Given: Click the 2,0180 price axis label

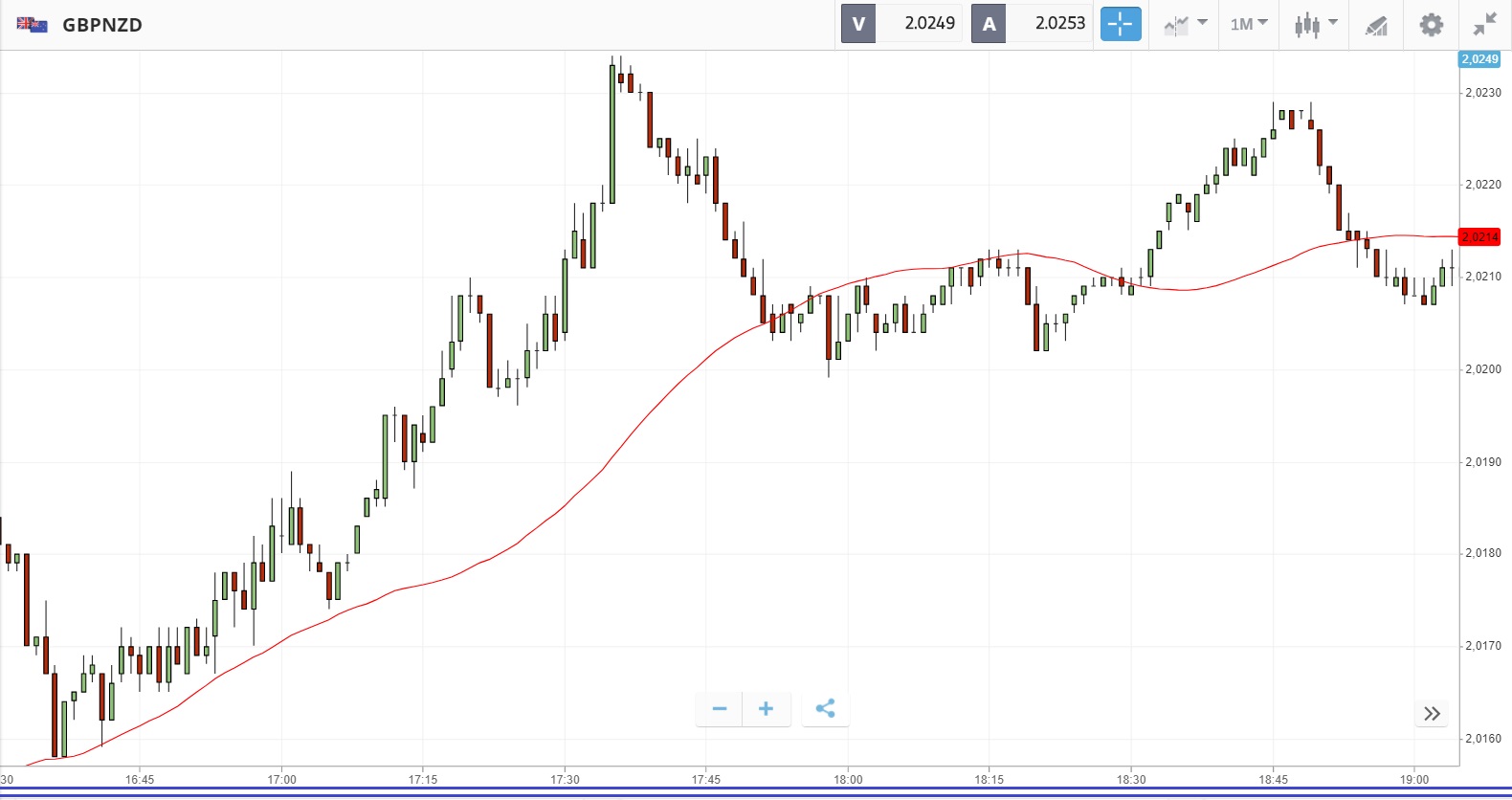Looking at the screenshot, I should (x=1483, y=553).
